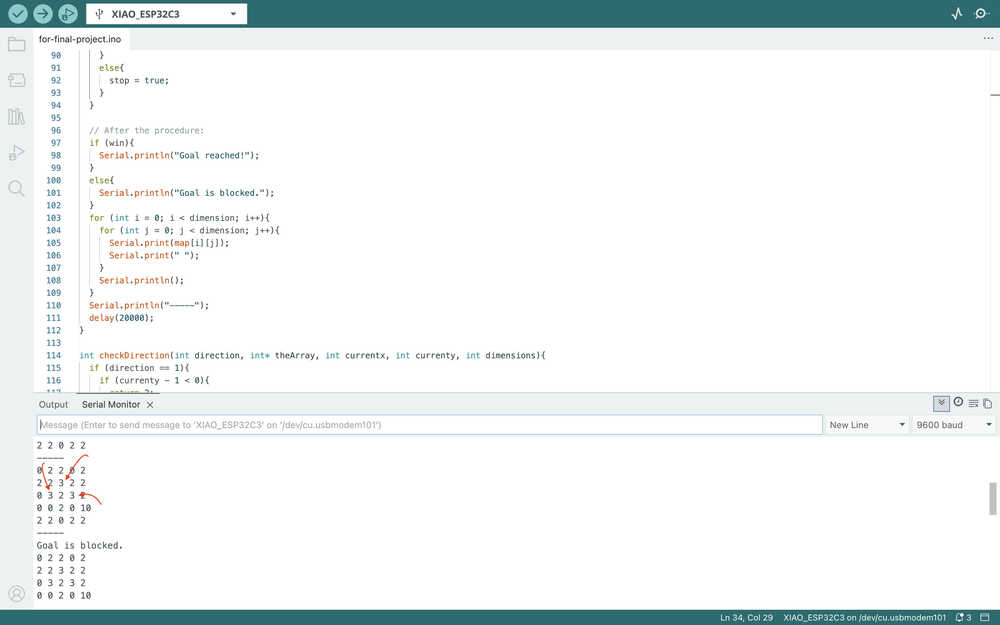Click the XIAO_ESP32C3 board entry in the status bar
Screen dimensions: 1000x625
864,617
